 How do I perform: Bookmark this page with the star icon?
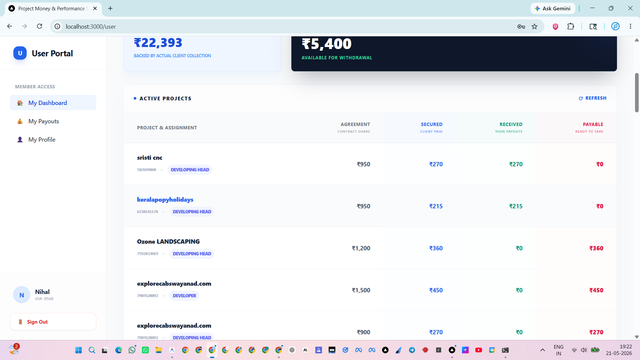click(534, 27)
